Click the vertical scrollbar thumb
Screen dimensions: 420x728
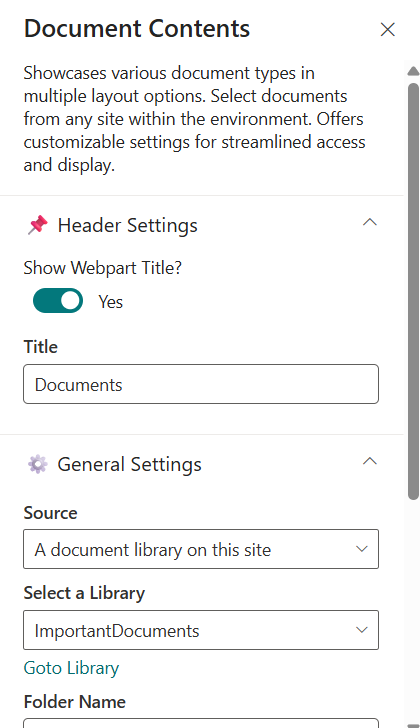point(414,292)
